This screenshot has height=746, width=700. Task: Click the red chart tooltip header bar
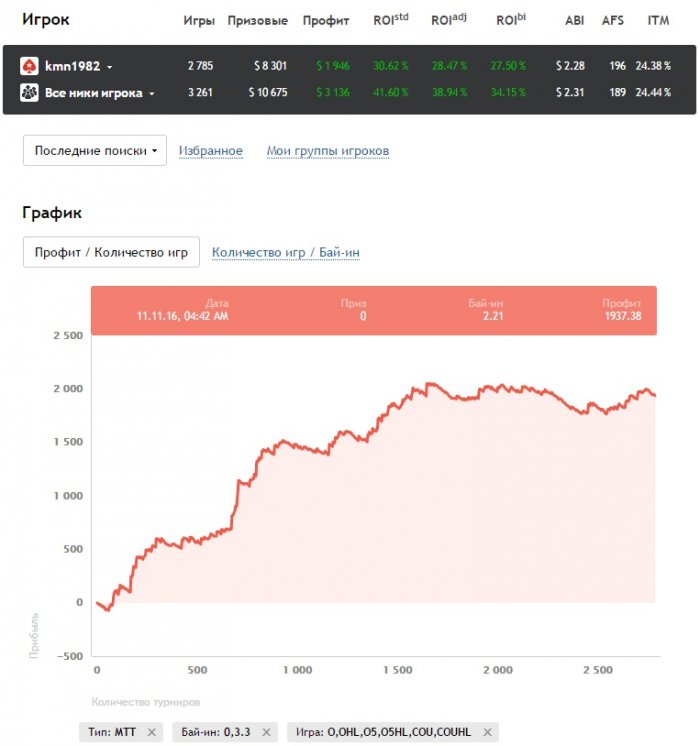coord(374,310)
